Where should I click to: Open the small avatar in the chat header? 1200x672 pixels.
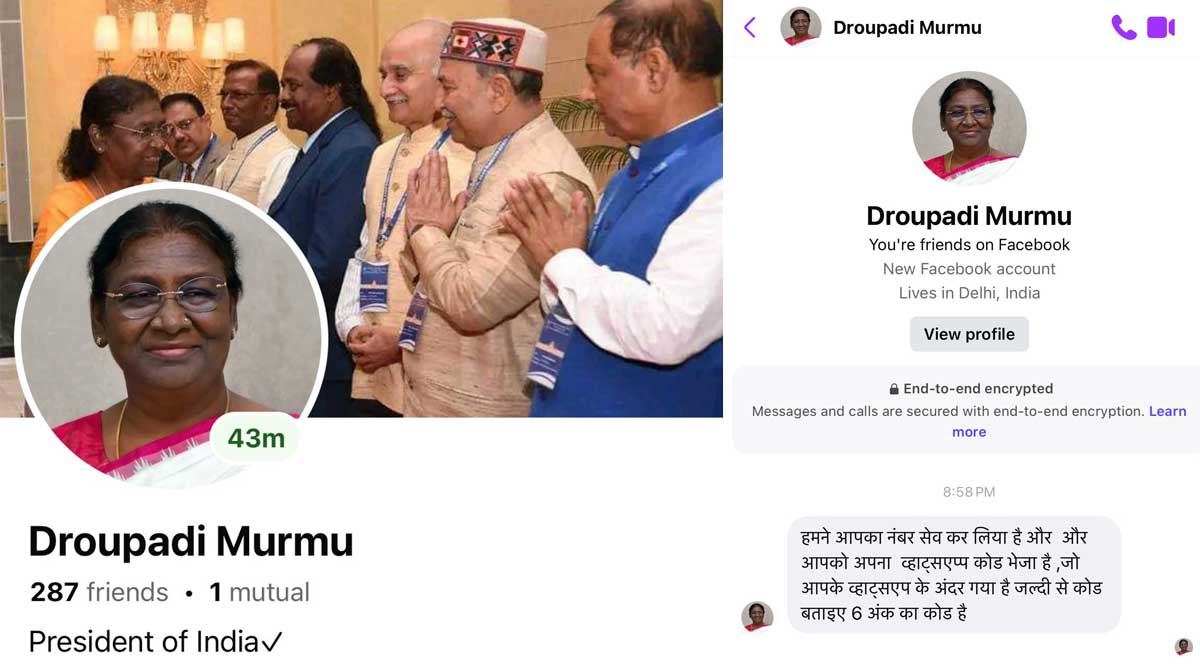pyautogui.click(x=800, y=28)
